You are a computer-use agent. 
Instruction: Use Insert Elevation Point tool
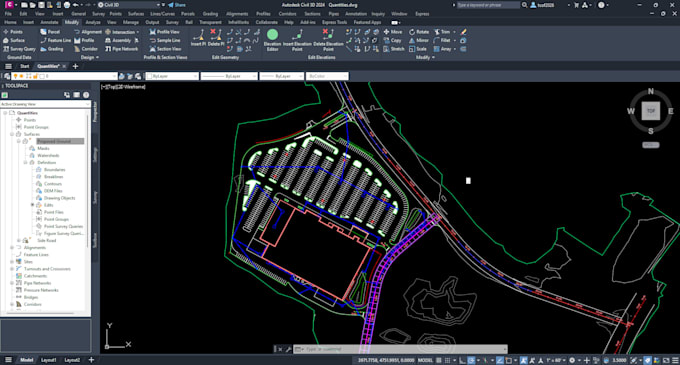click(297, 40)
